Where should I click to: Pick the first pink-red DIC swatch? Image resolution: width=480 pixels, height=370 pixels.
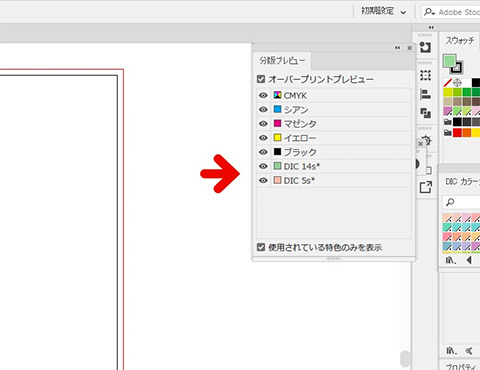click(448, 237)
